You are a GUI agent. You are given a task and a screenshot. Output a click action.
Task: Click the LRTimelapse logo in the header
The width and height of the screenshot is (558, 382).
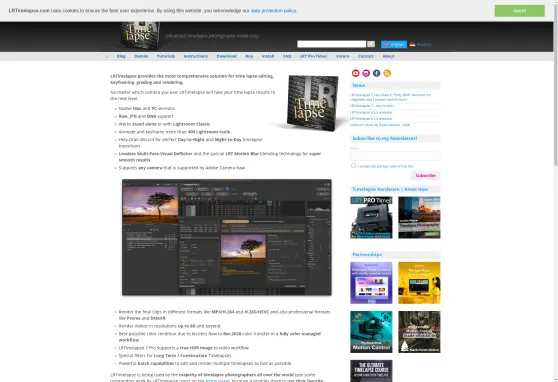pos(140,35)
